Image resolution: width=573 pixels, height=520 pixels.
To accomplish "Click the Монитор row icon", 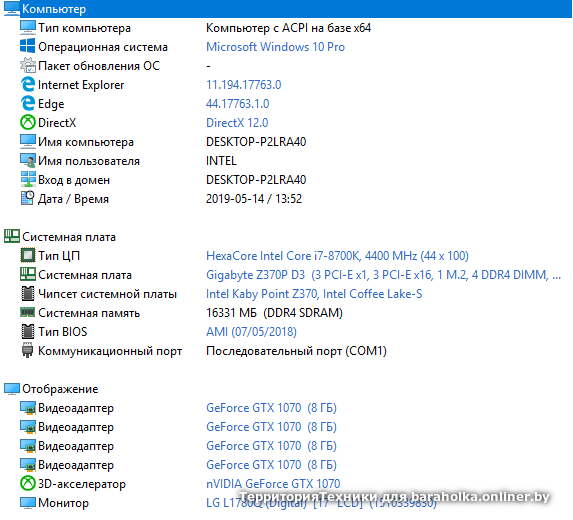I will [28, 503].
